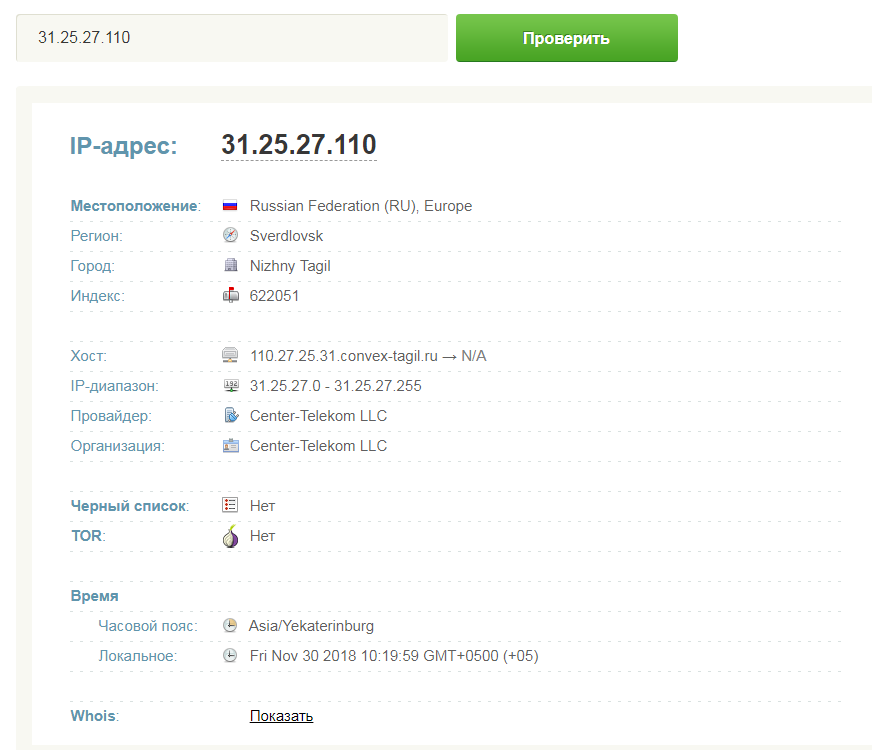
Task: Click the provider icon next to Center-Telekom LLC
Action: pos(230,416)
